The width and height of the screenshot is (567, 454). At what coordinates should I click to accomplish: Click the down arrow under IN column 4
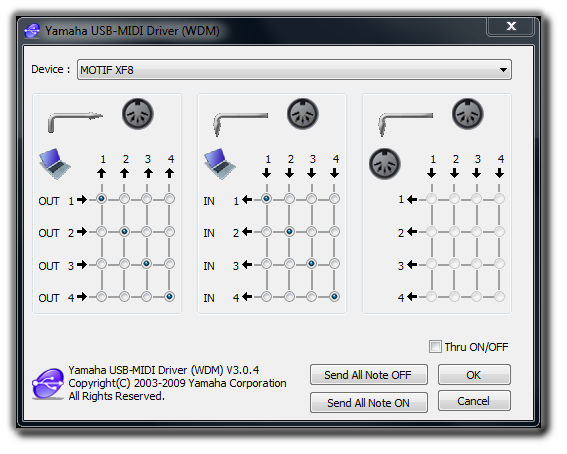[334, 173]
